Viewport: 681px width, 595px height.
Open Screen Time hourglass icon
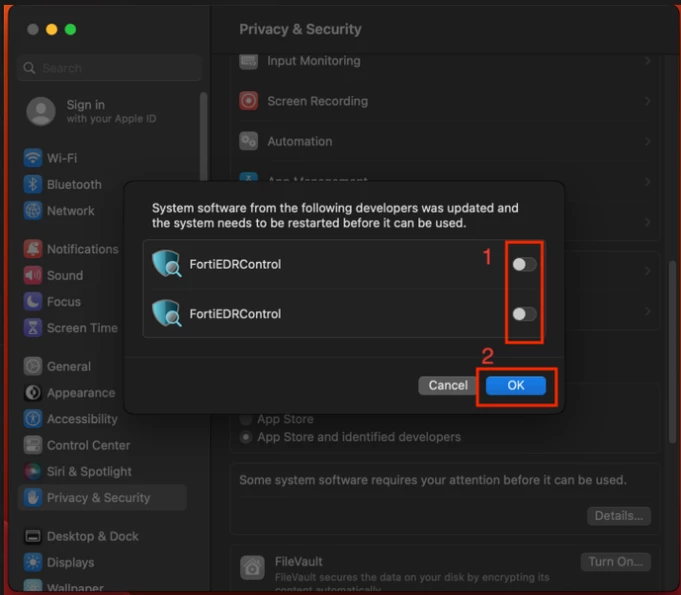tap(33, 328)
